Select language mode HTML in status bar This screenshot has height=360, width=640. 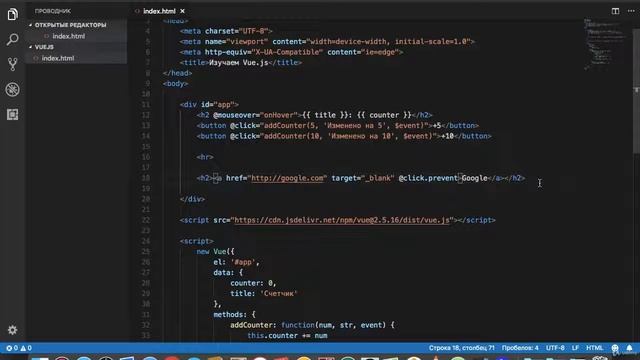pyautogui.click(x=594, y=348)
